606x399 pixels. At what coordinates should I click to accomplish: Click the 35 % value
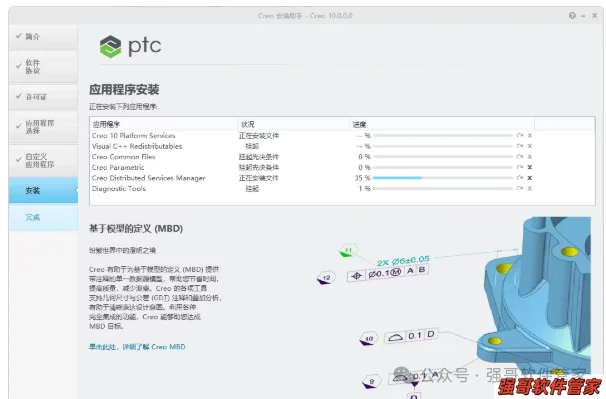point(363,178)
